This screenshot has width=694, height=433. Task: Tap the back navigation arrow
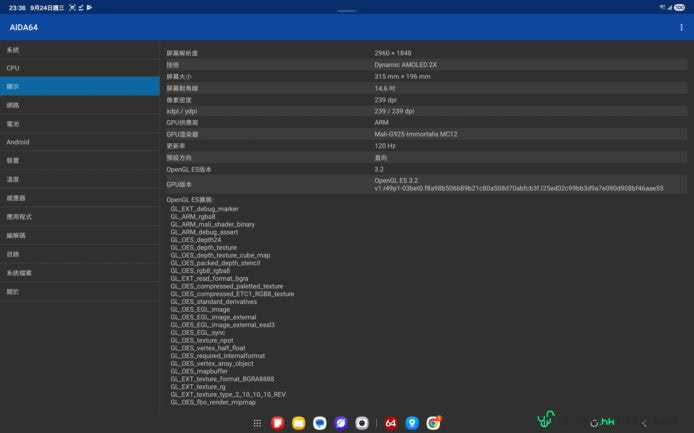644,424
